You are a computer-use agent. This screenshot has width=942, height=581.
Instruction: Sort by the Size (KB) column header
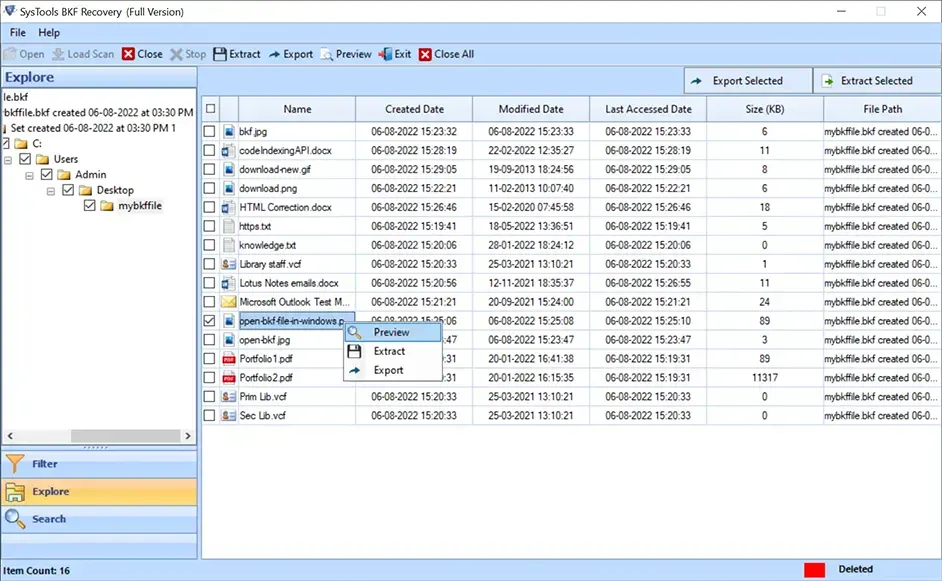tap(764, 109)
